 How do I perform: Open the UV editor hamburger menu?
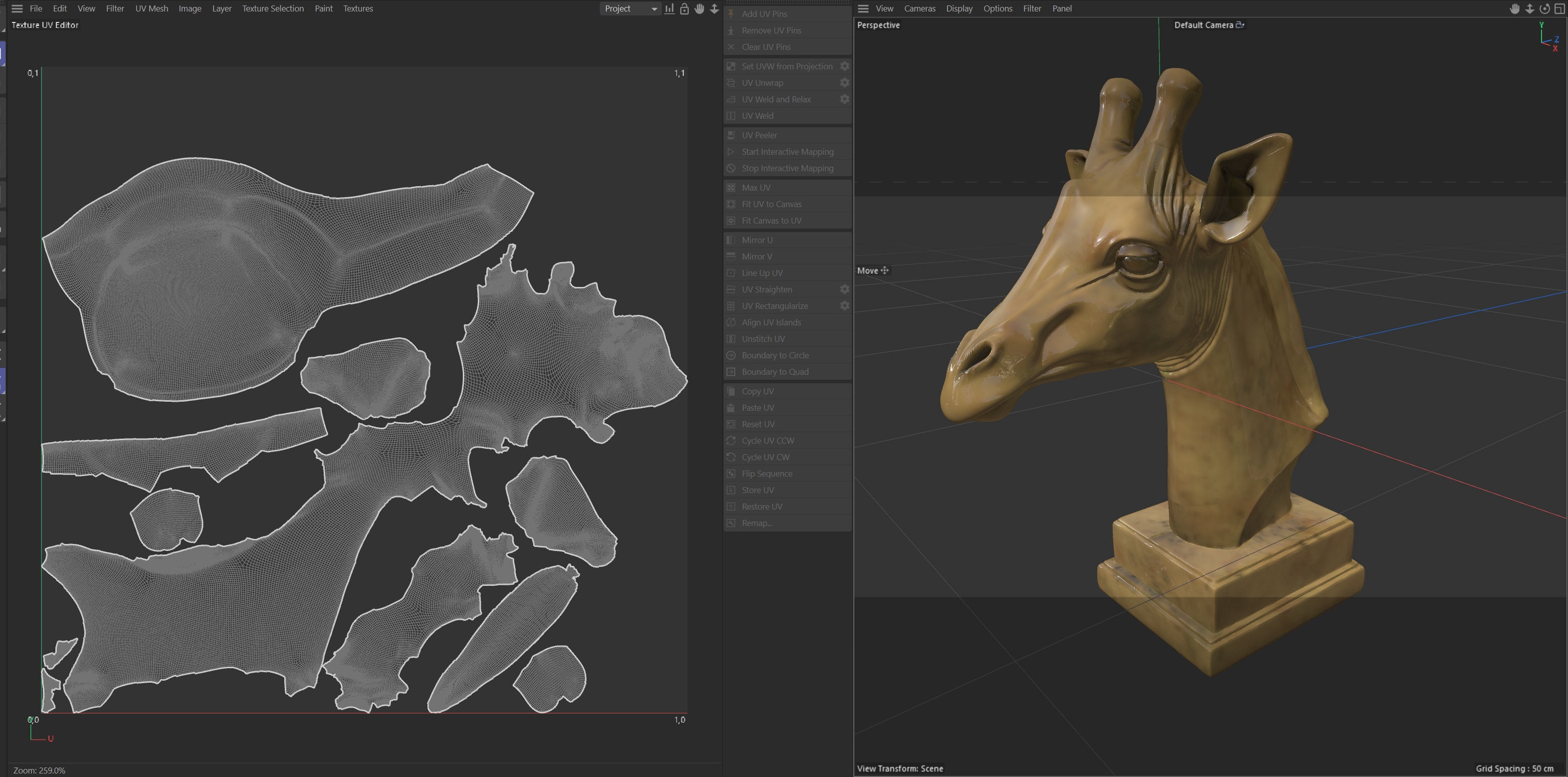pos(17,8)
